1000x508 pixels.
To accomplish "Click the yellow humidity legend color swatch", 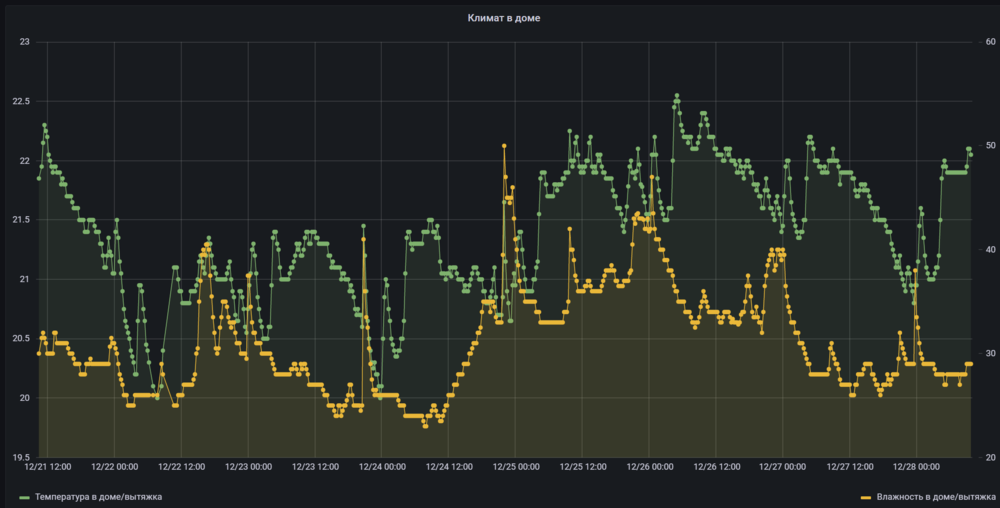I will [x=867, y=496].
